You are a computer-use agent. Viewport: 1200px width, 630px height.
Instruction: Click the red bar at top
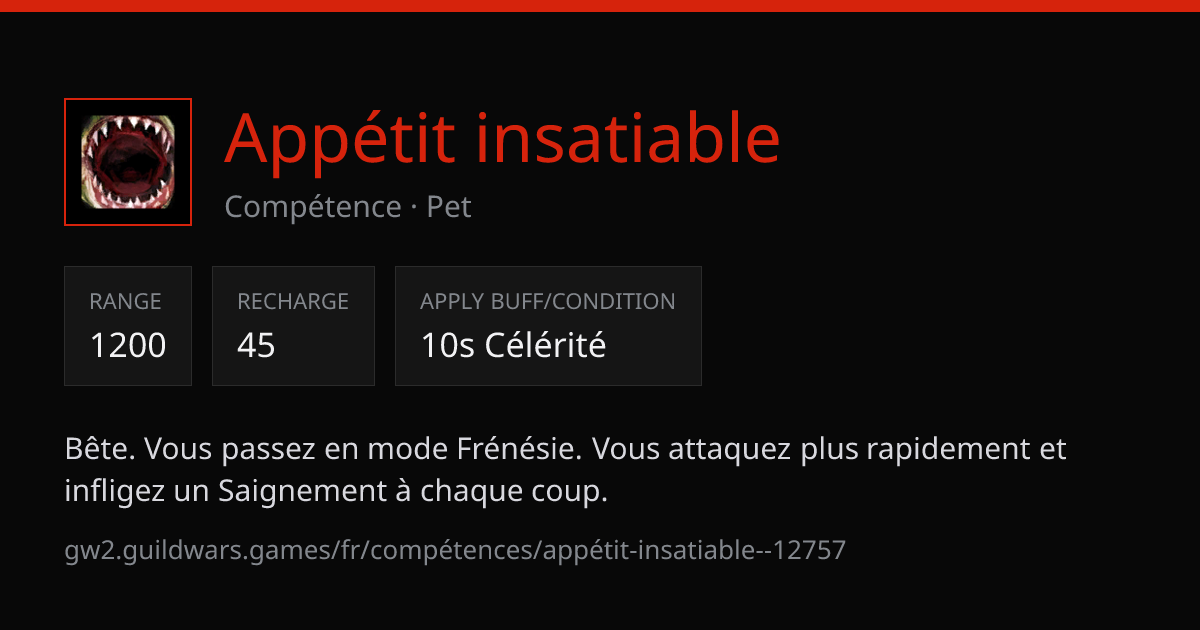tap(600, 5)
